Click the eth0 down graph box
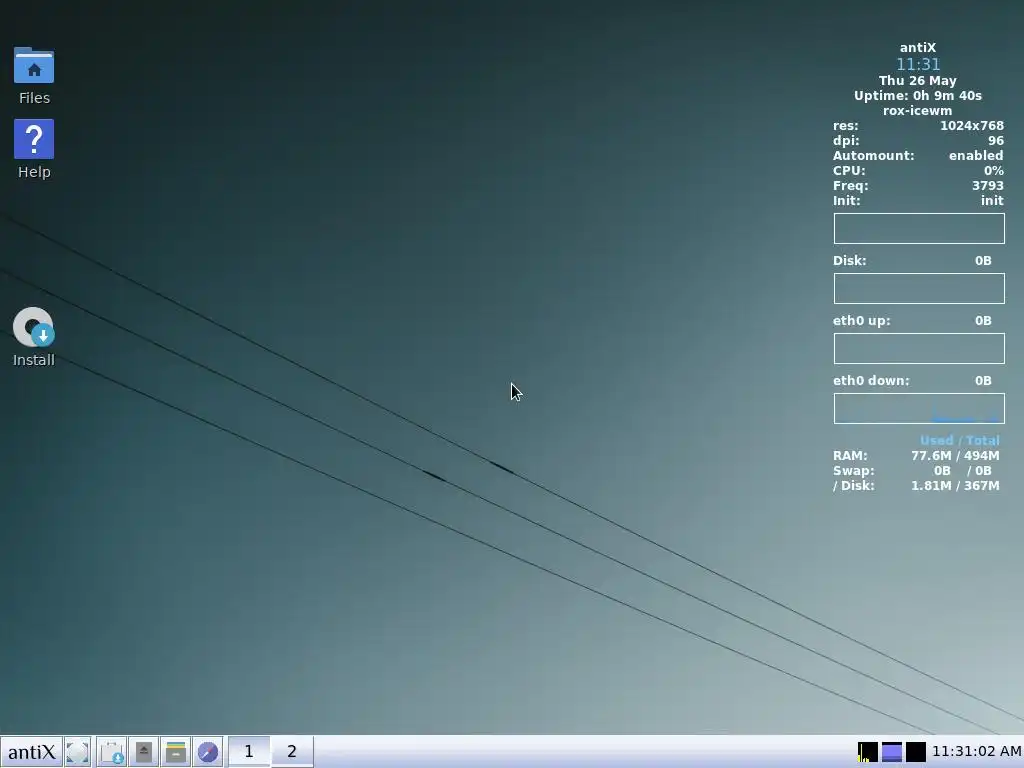The height and width of the screenshot is (768, 1024). 919,409
